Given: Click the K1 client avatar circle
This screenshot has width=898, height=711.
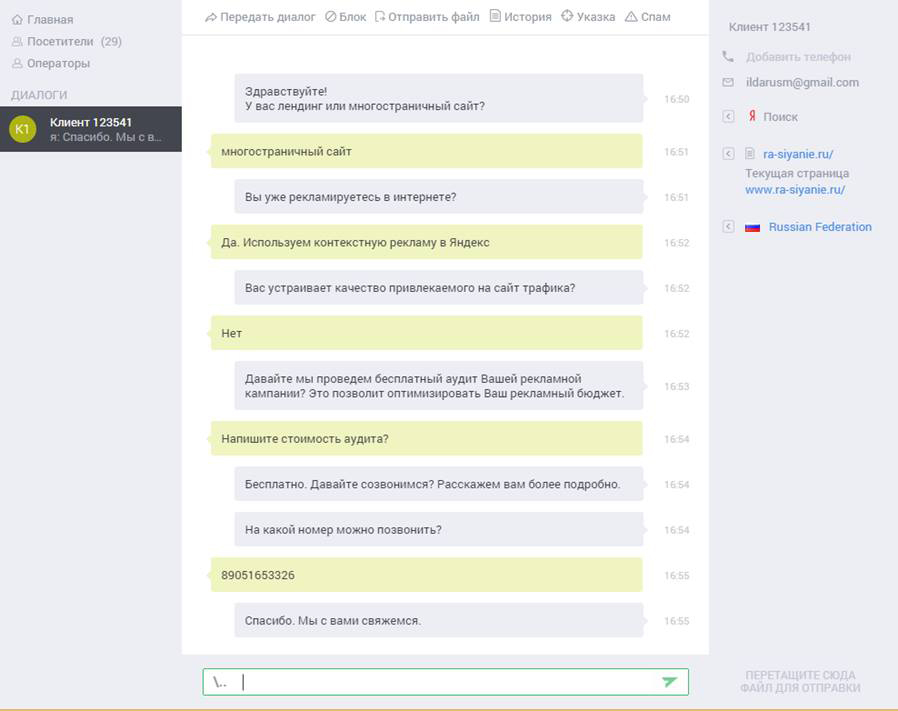Looking at the screenshot, I should coord(22,129).
